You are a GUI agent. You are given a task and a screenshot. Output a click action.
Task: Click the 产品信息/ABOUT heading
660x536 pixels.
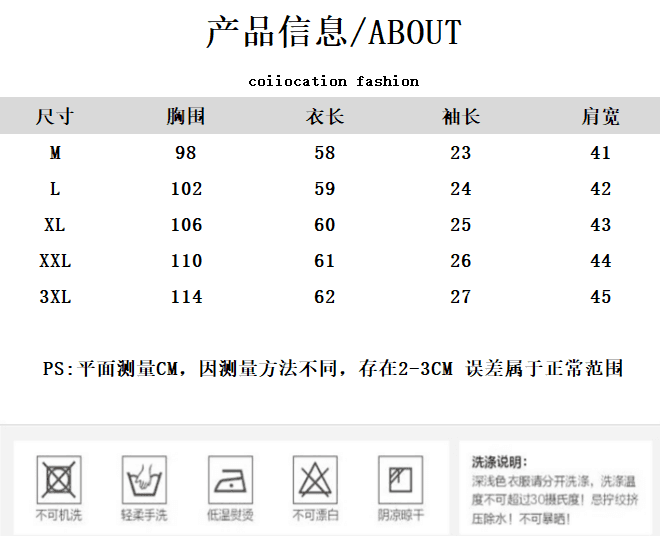pos(334,32)
